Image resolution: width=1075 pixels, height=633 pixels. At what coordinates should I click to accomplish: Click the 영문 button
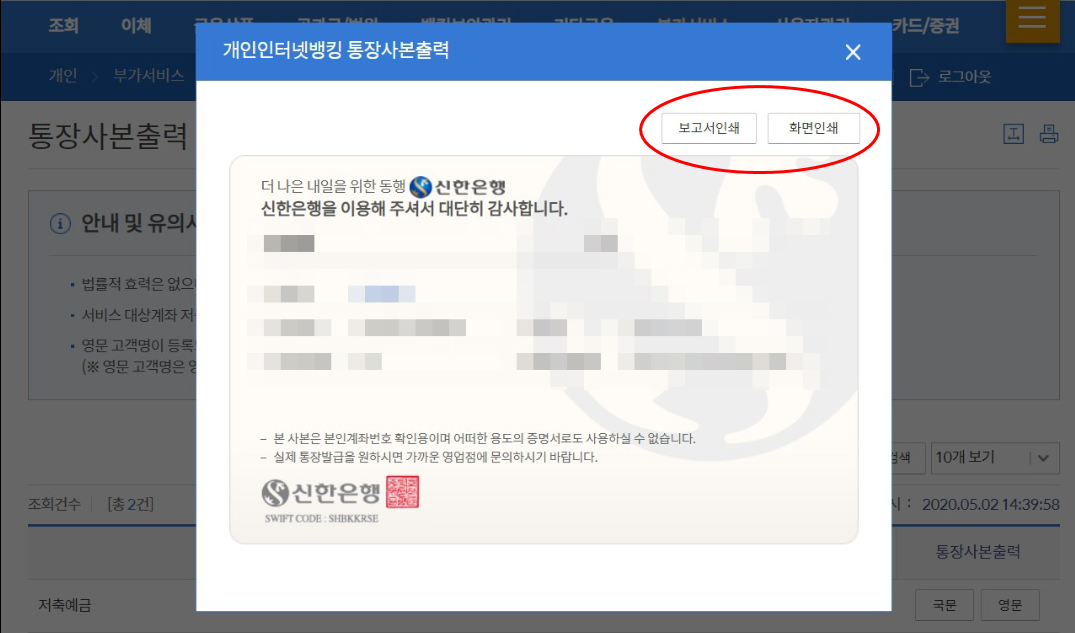click(x=1010, y=605)
